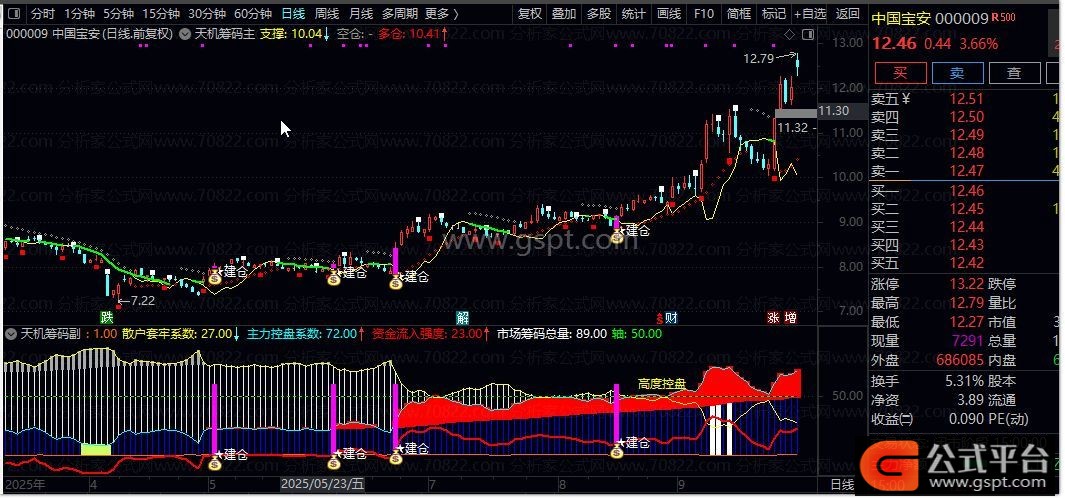1065x499 pixels.
Task: Click the panel layout icon at top-left
Action: tap(14, 14)
